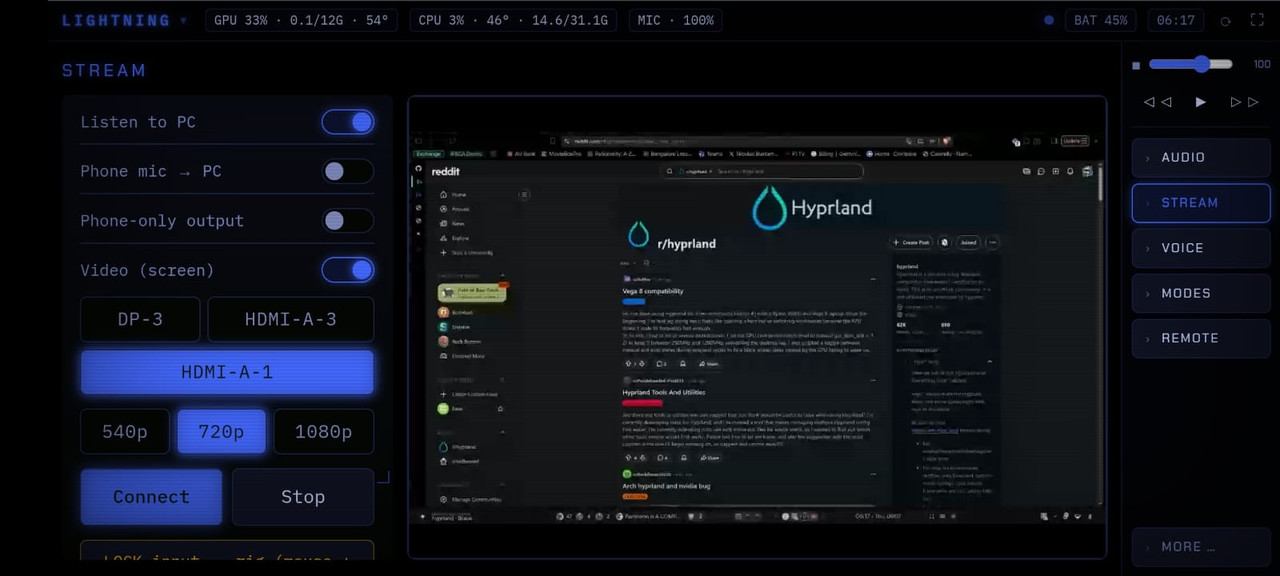Upvote the Hyprland Tools And Utilities post
The width and height of the screenshot is (1280, 576).
point(628,458)
